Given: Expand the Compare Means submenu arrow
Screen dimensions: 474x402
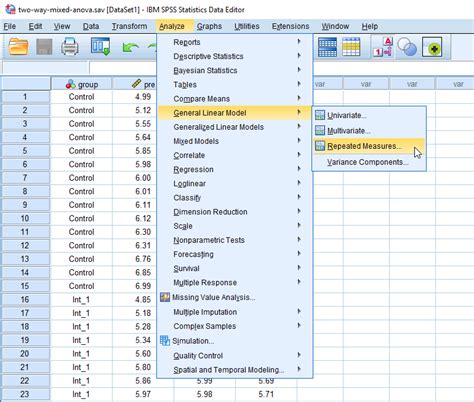Looking at the screenshot, I should [x=299, y=98].
